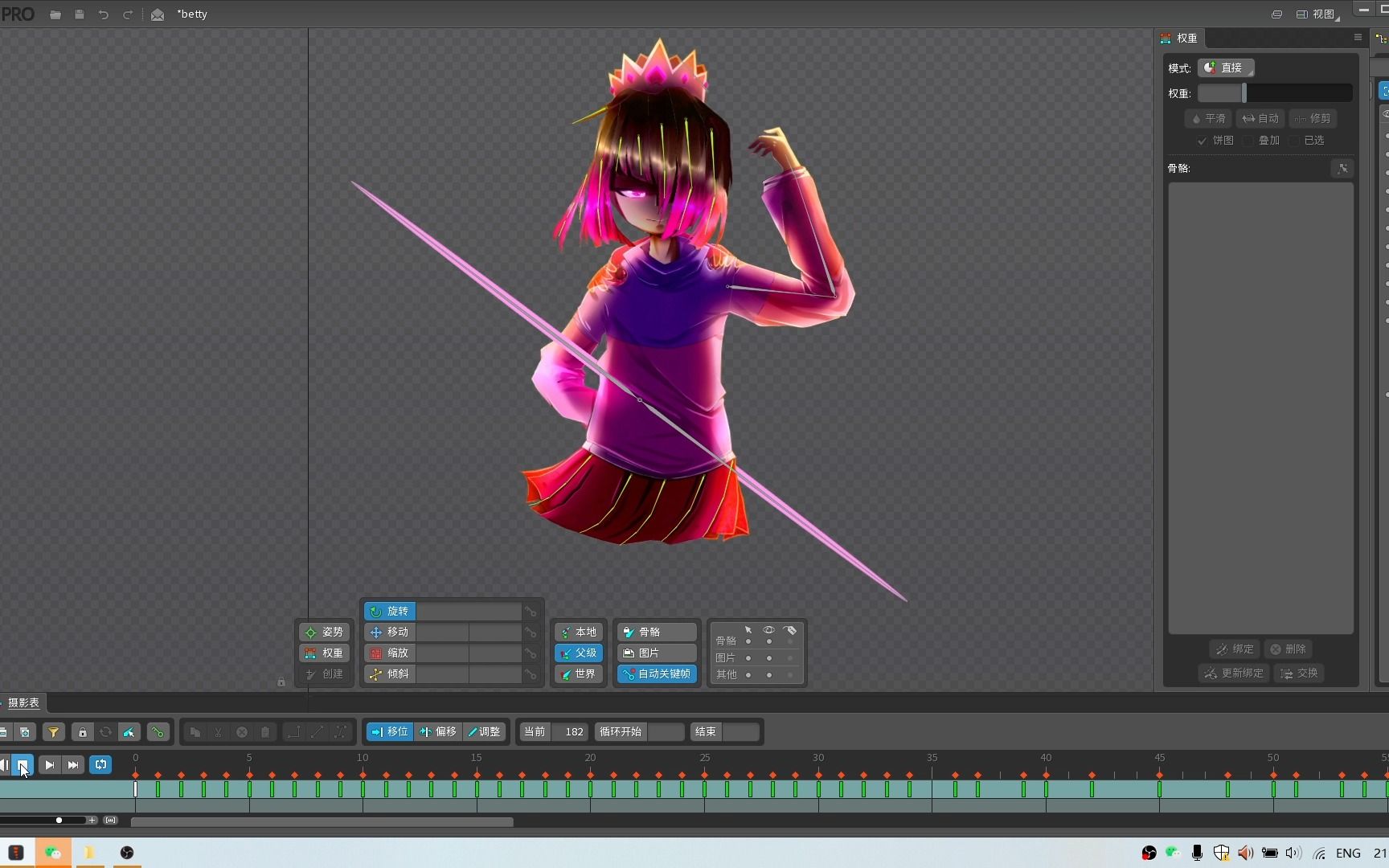Select the 父级 parent axis mode
This screenshot has width=1389, height=868.
point(579,653)
